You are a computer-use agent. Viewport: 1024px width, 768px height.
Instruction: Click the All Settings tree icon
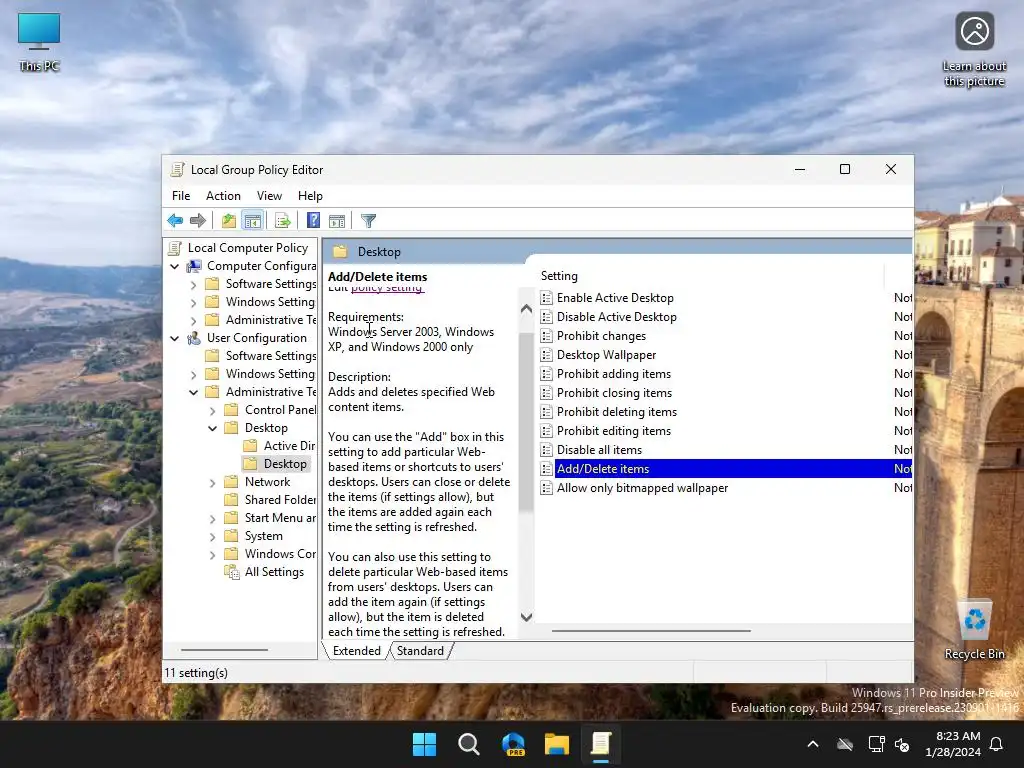point(232,572)
